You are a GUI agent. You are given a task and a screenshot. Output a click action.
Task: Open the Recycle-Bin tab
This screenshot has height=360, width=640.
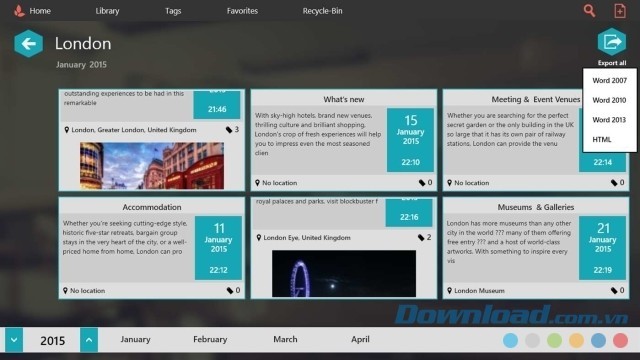point(322,11)
